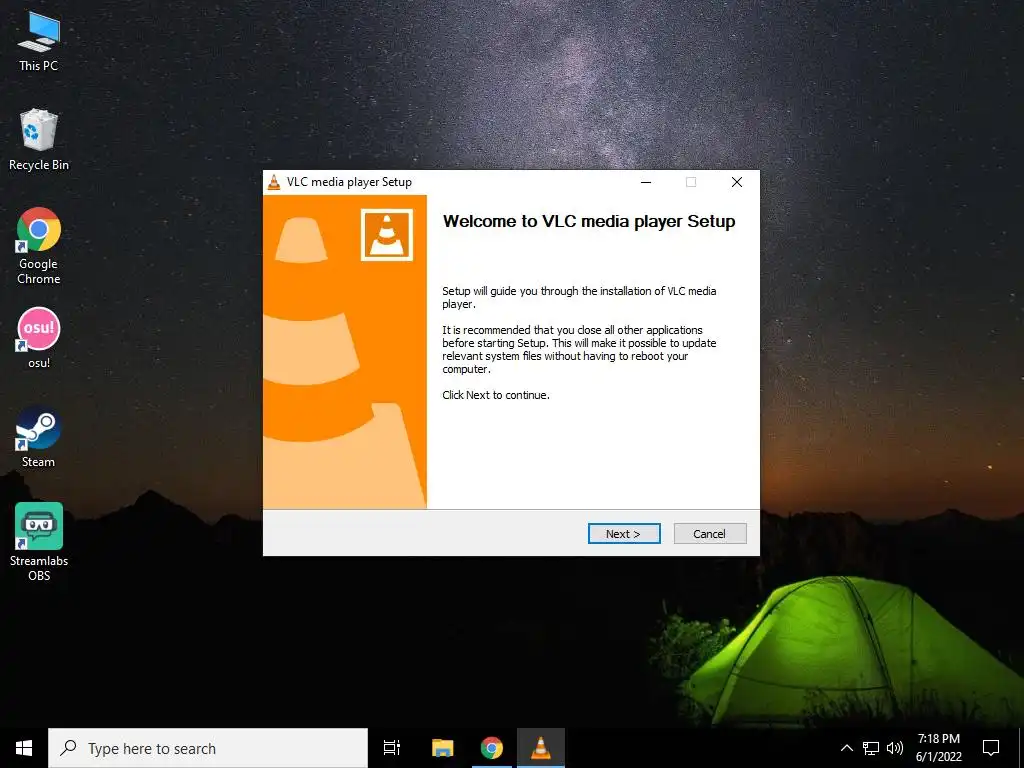The height and width of the screenshot is (768, 1024).
Task: Select the VLC installer taskbar icon
Action: pyautogui.click(x=541, y=748)
